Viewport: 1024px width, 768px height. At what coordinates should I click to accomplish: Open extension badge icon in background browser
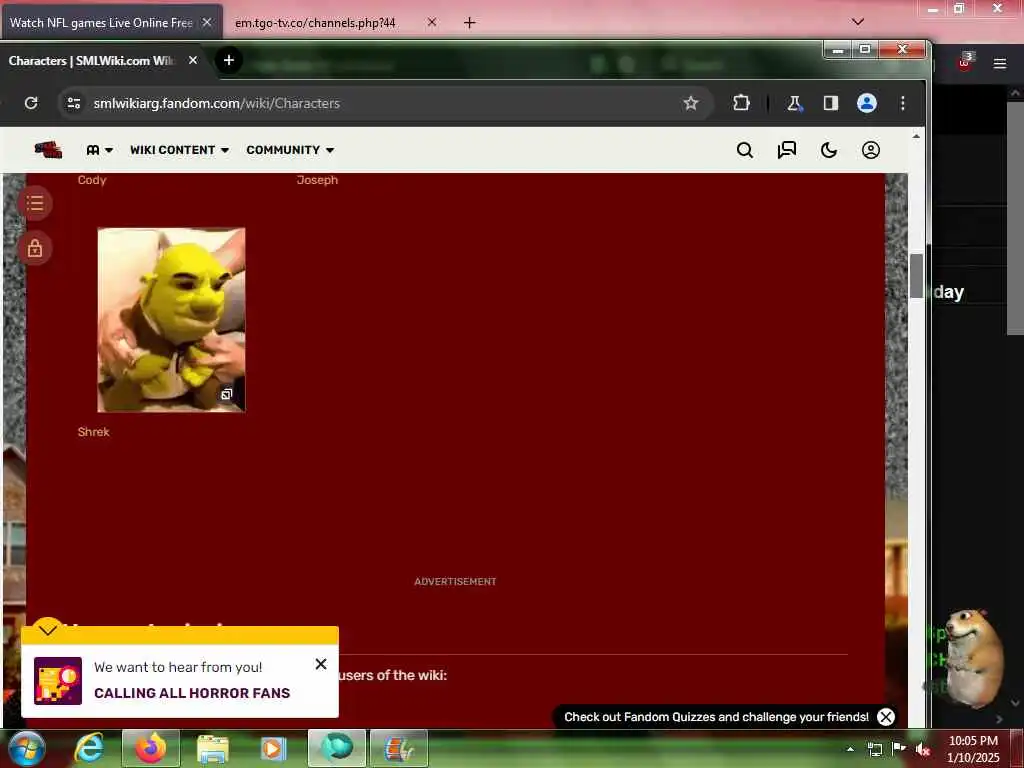(x=965, y=62)
